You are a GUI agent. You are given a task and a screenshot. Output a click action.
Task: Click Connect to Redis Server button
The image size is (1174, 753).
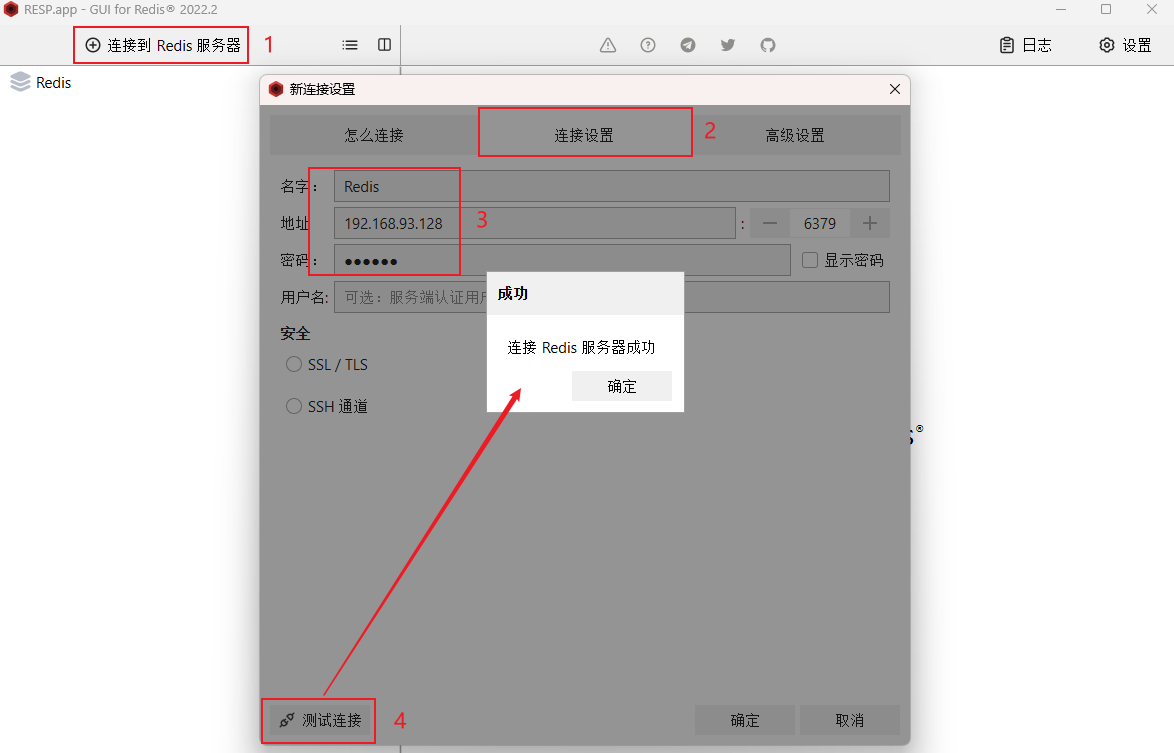point(162,45)
